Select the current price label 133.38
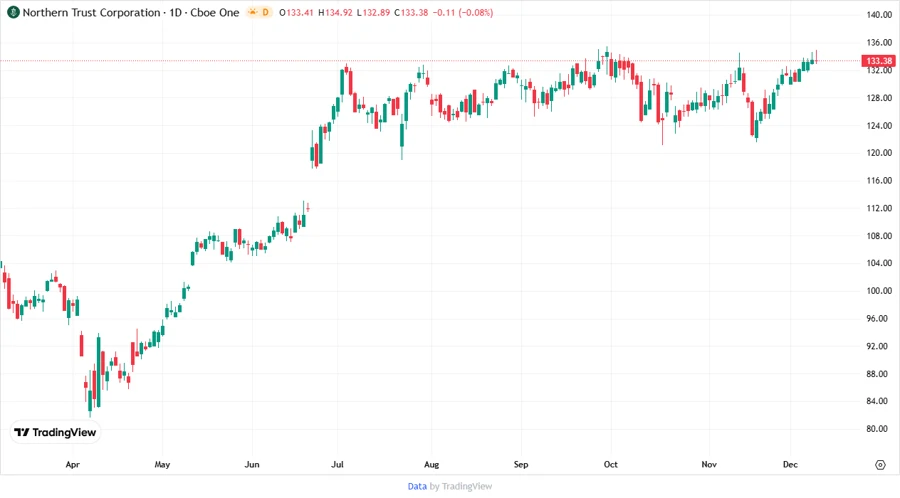 [879, 61]
